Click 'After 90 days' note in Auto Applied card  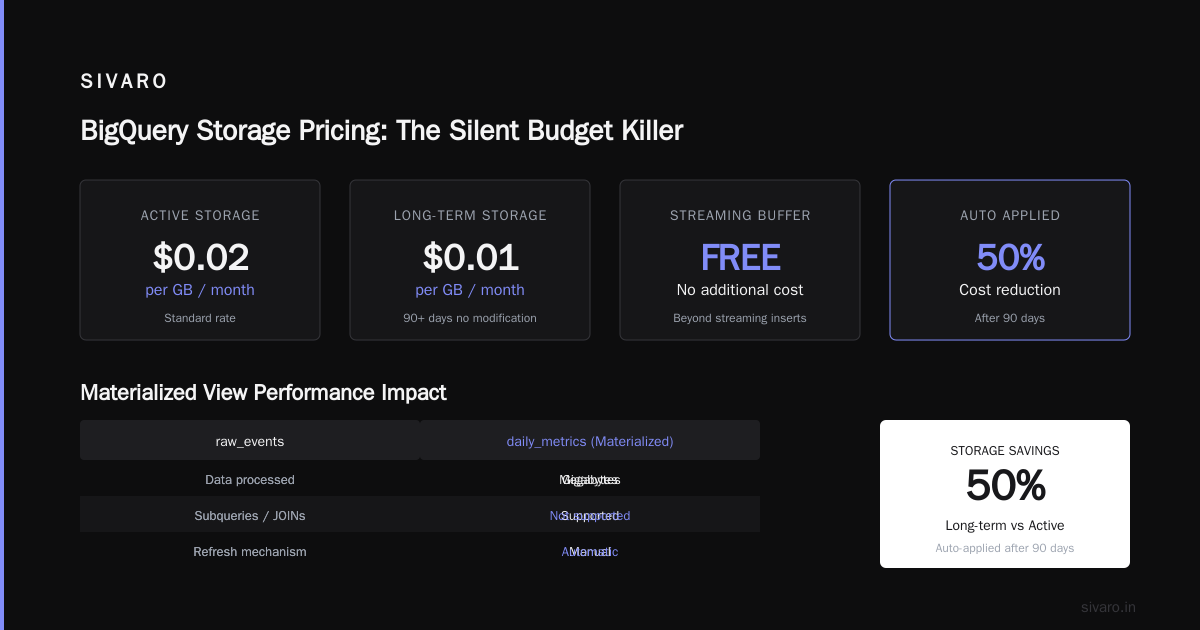(1010, 318)
